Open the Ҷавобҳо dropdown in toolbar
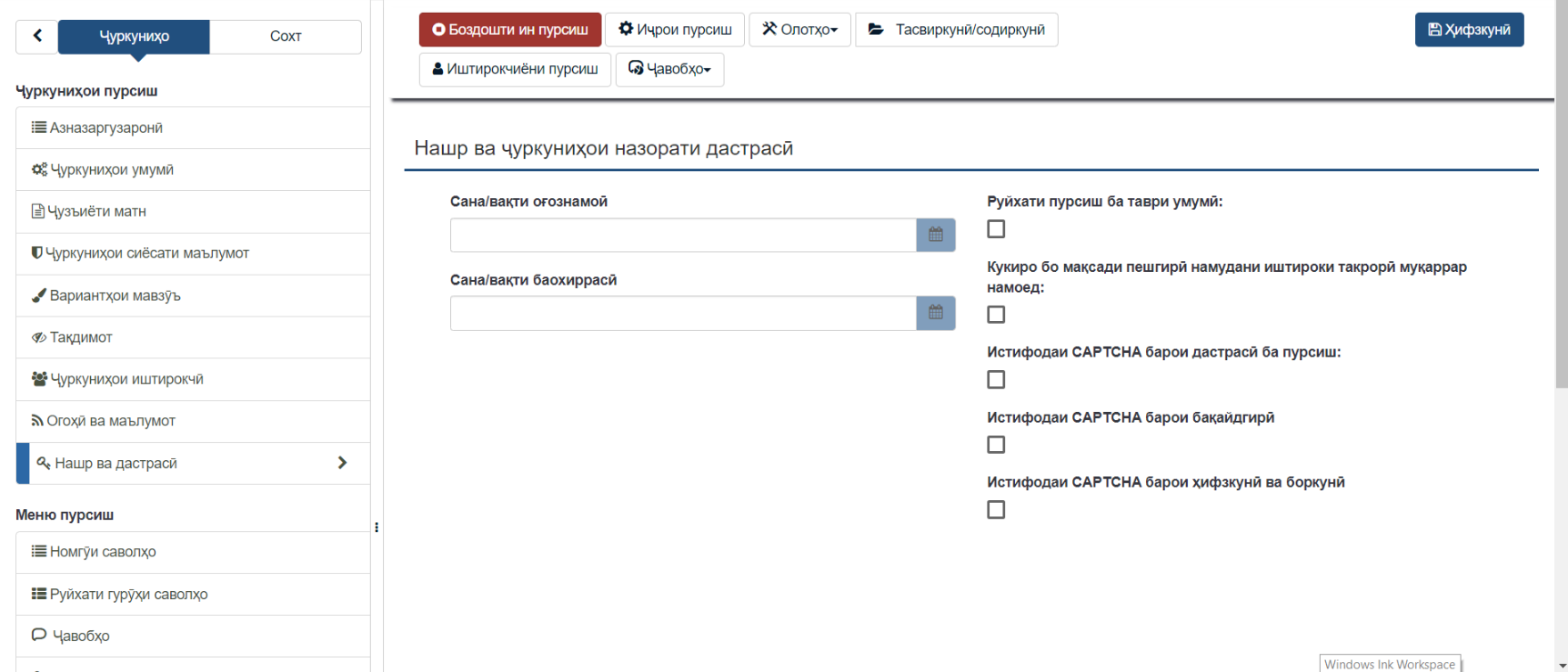Image resolution: width=1568 pixels, height=672 pixels. pos(669,69)
